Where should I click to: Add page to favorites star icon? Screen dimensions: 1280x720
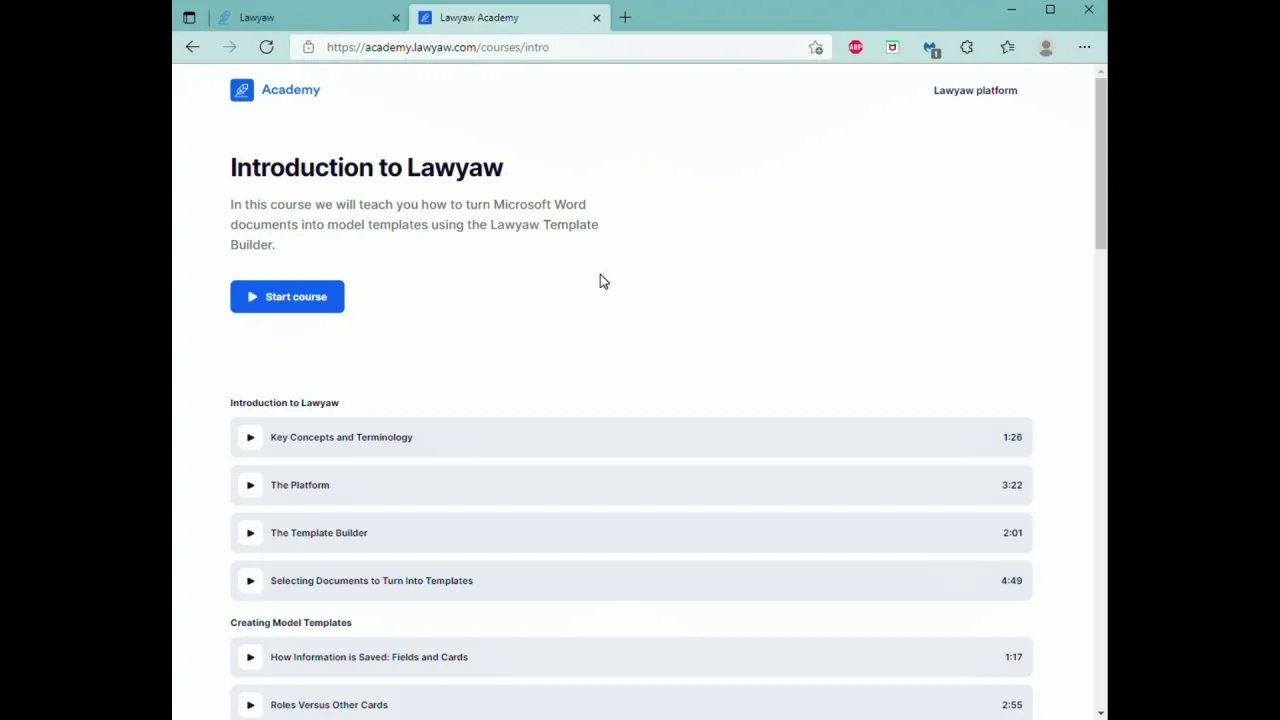pos(816,47)
